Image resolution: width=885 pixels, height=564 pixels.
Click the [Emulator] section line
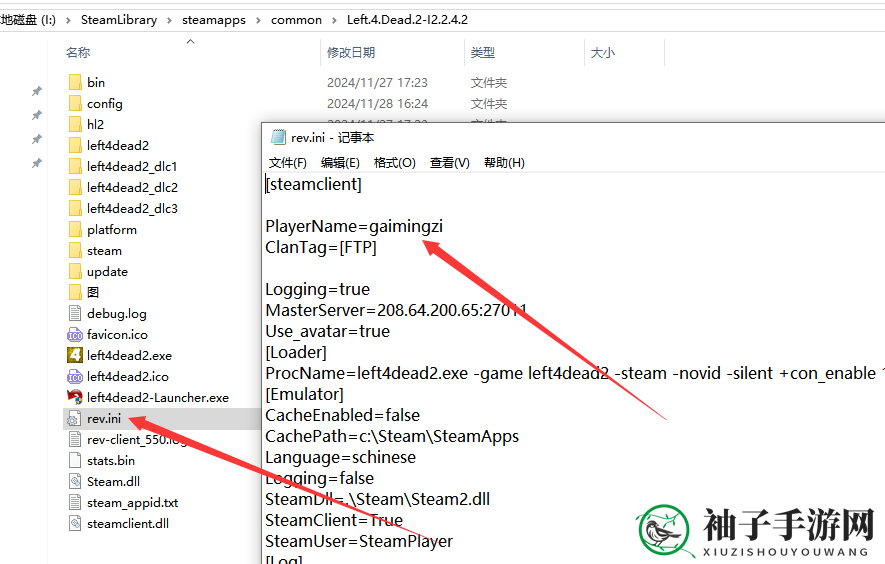click(304, 394)
